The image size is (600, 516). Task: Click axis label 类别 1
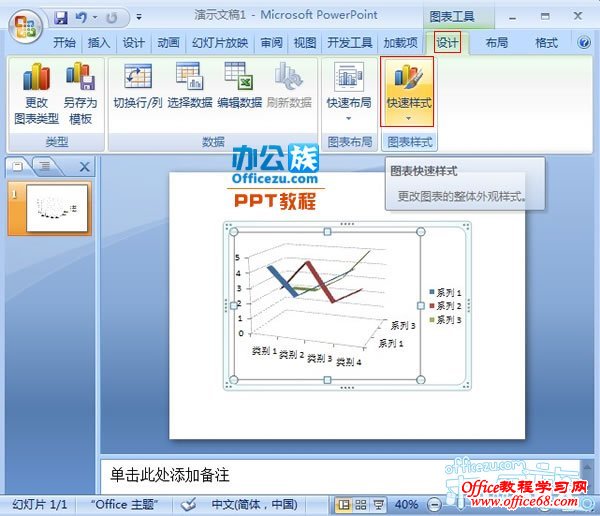pos(264,351)
